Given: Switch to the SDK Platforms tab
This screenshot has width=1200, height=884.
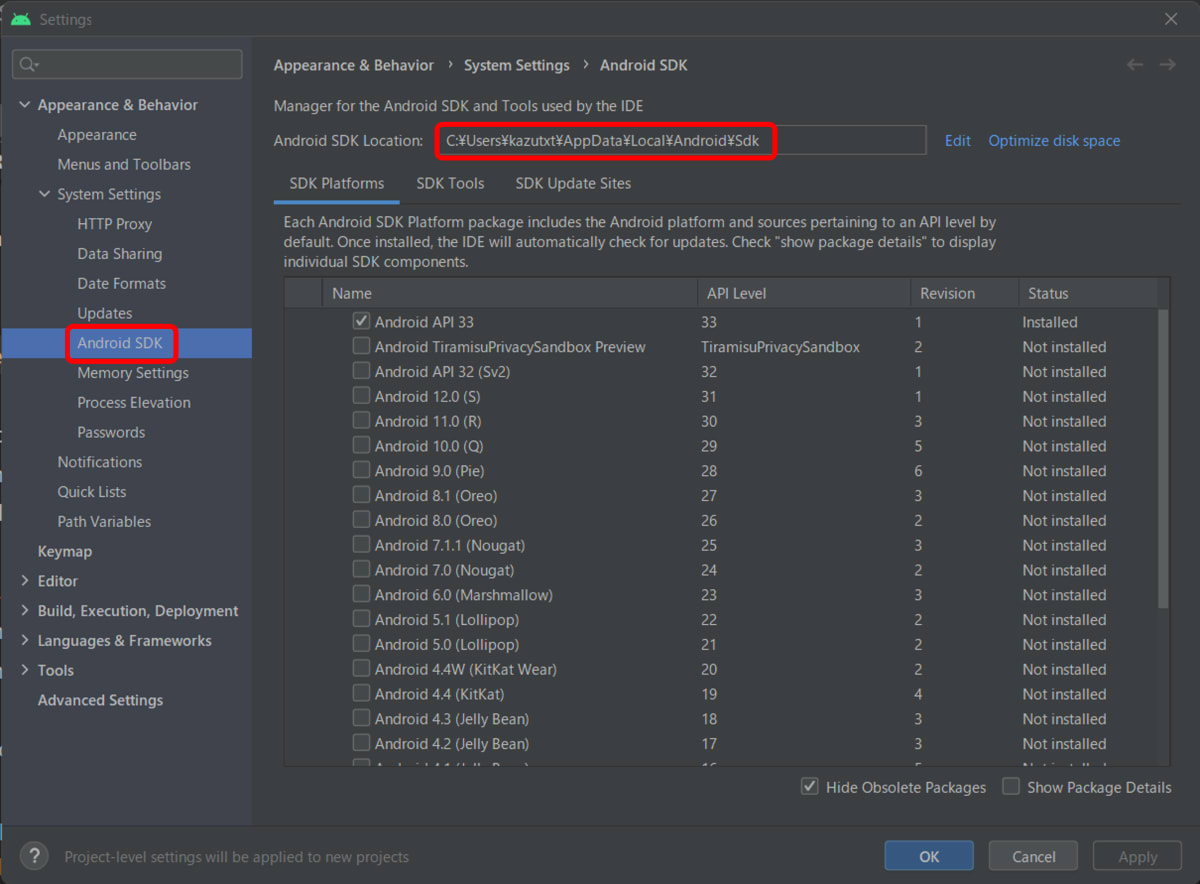Looking at the screenshot, I should coord(337,184).
